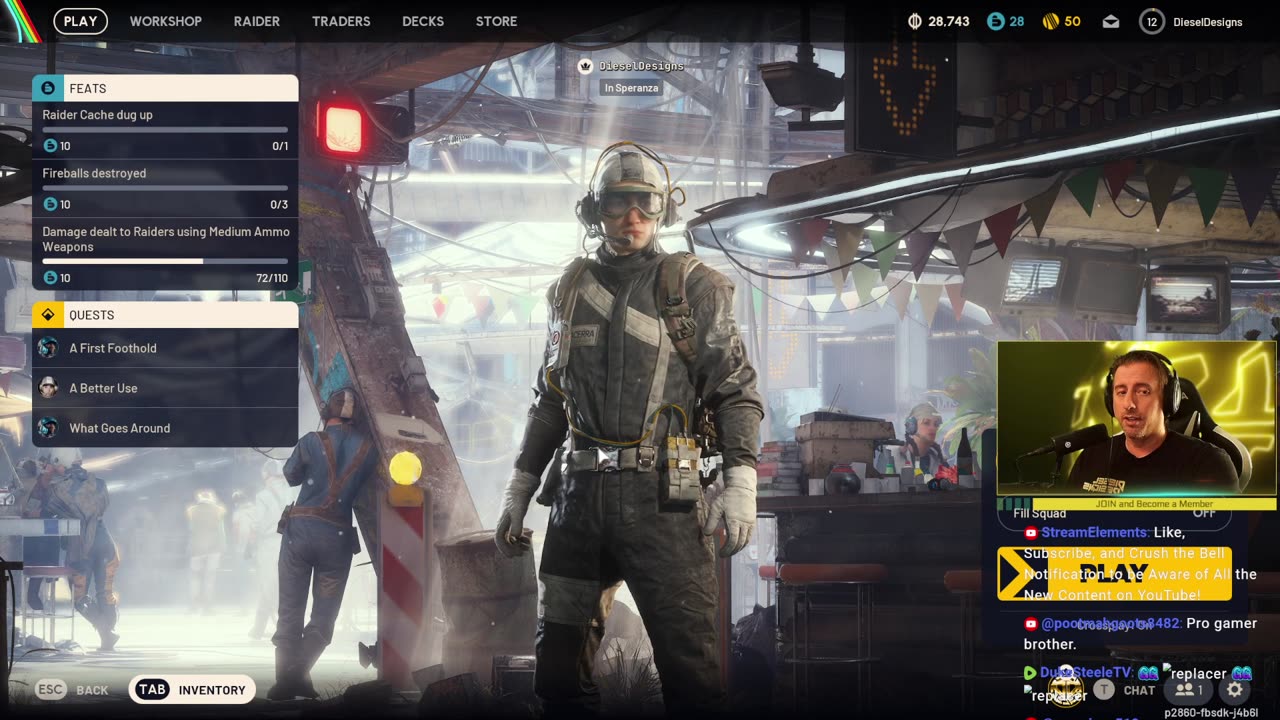This screenshot has width=1280, height=720.
Task: Click the 72/110 damage progress count
Action: click(x=272, y=278)
